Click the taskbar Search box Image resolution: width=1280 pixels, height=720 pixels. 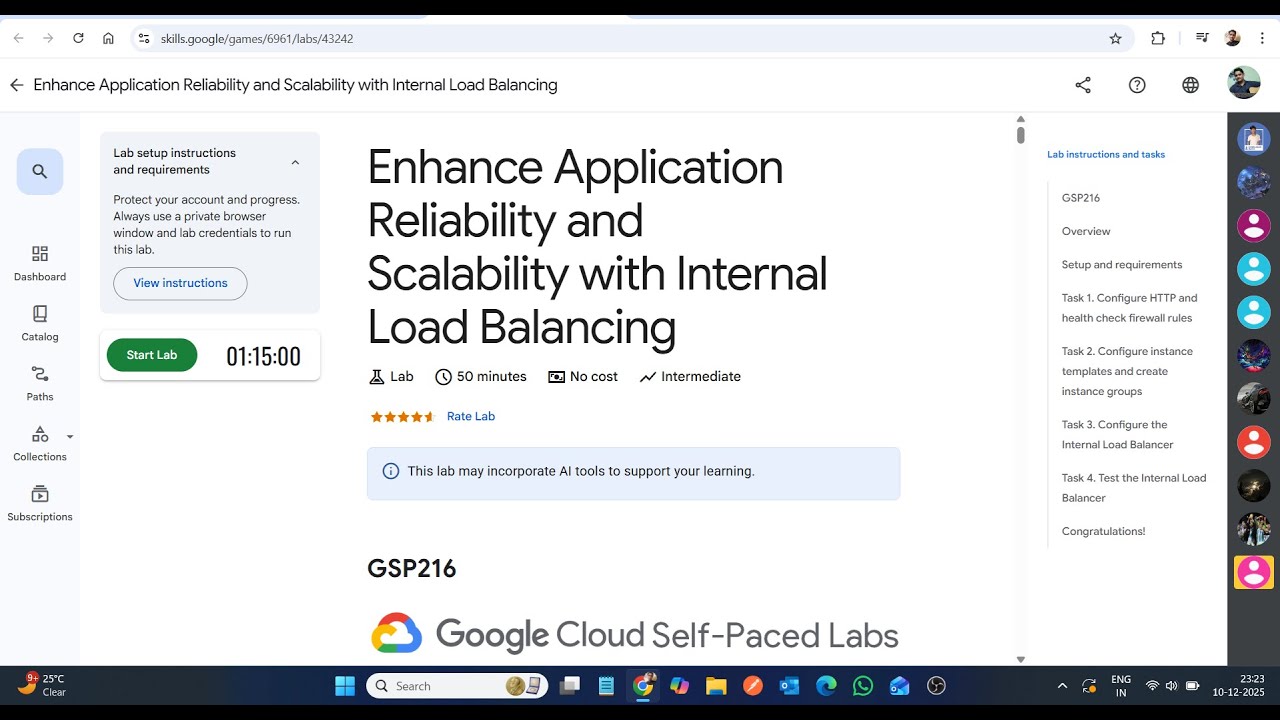[x=458, y=686]
